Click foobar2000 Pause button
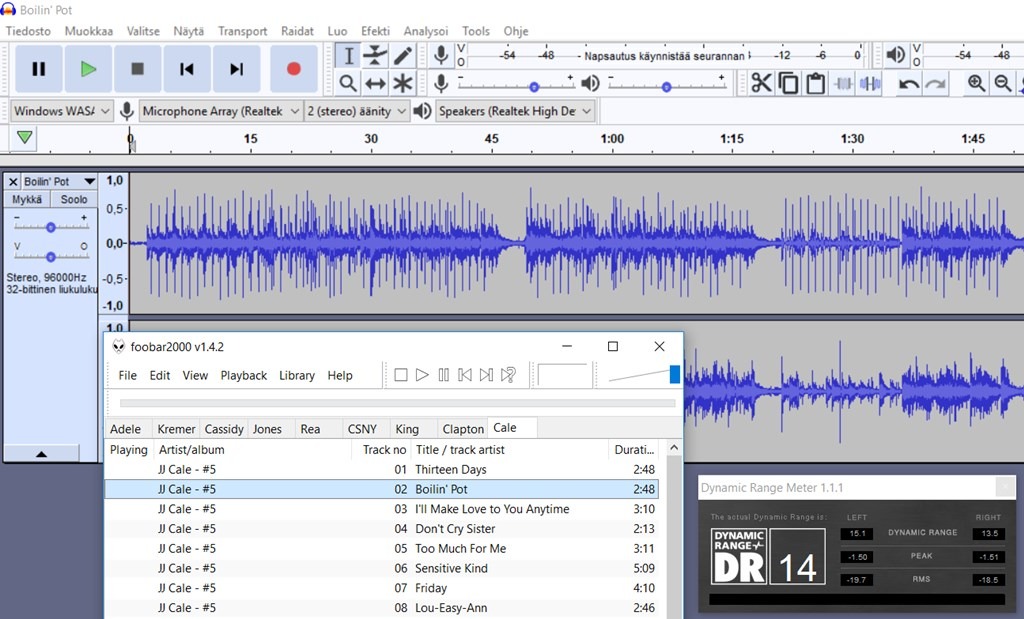The width and height of the screenshot is (1024, 619). click(x=443, y=375)
